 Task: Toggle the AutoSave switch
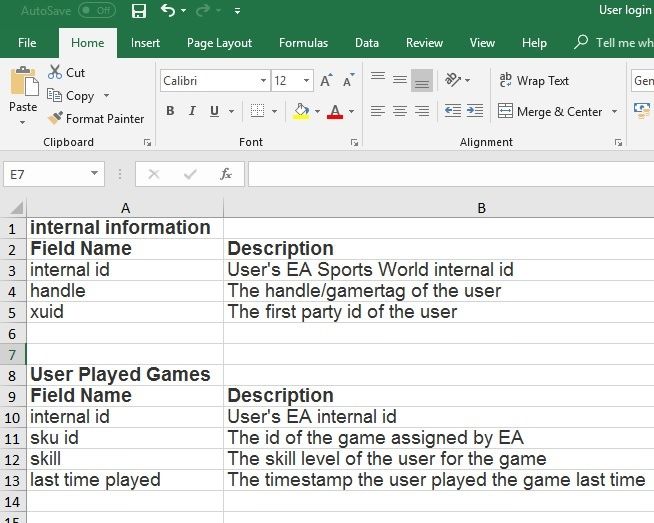pyautogui.click(x=96, y=11)
